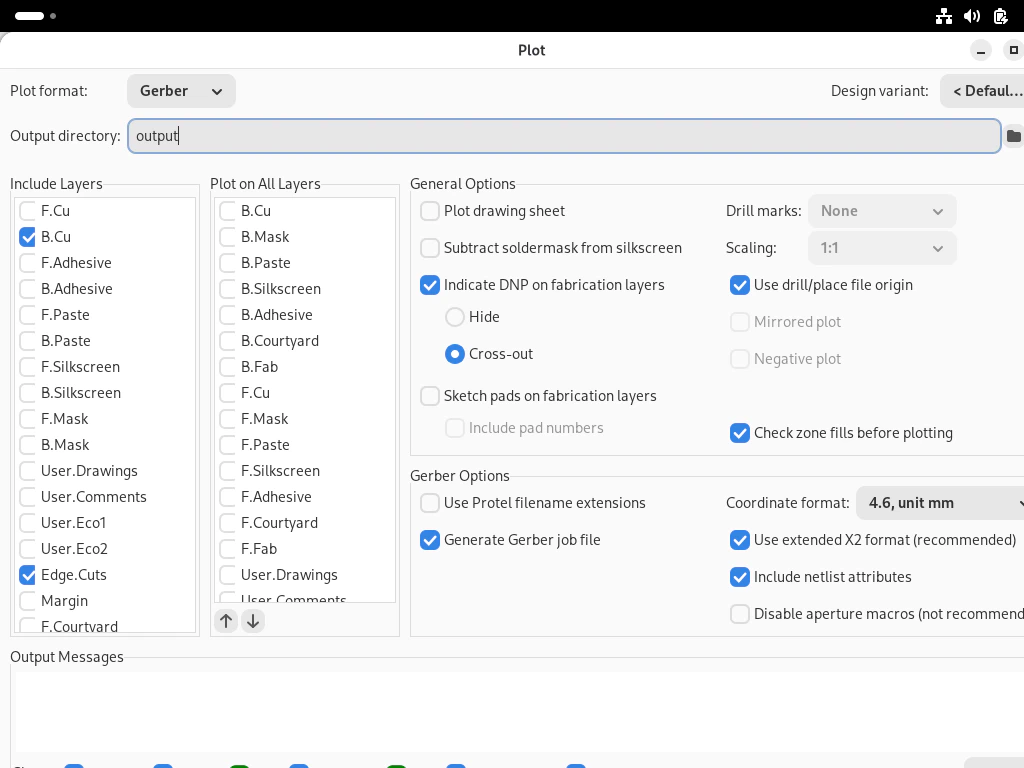
Task: Select User.Eco1 row in Include Layers
Action: coord(104,523)
